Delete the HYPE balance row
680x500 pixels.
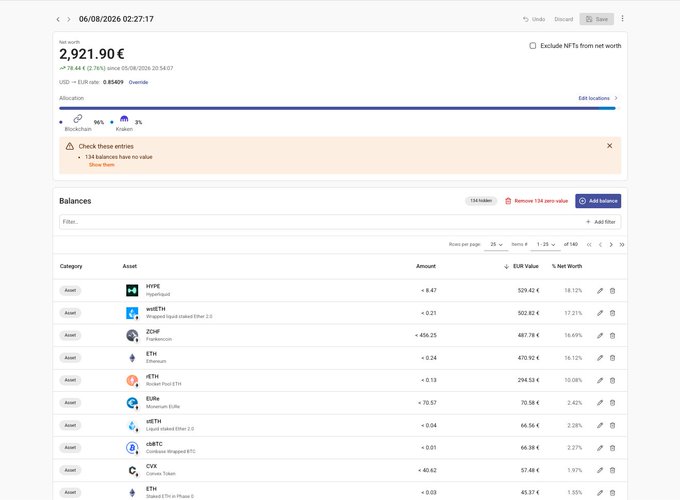click(612, 291)
